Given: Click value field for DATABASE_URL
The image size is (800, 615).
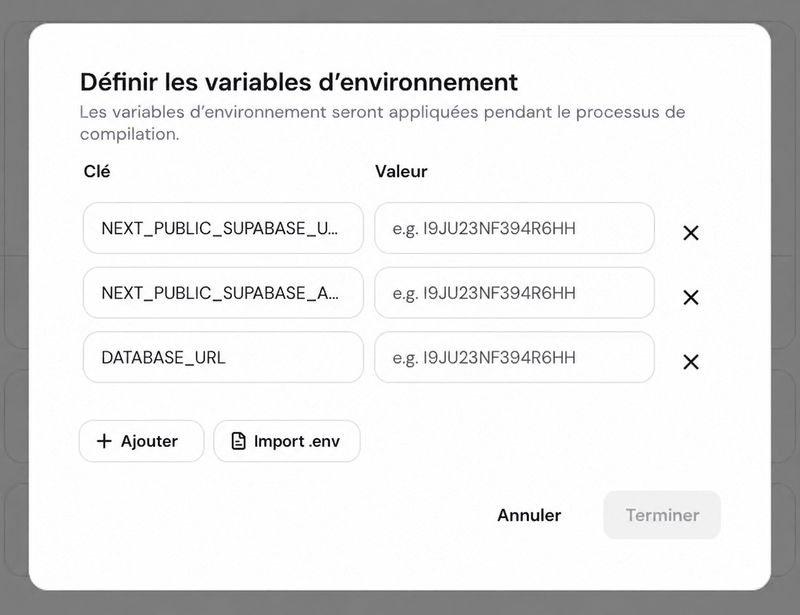Looking at the screenshot, I should [x=514, y=357].
